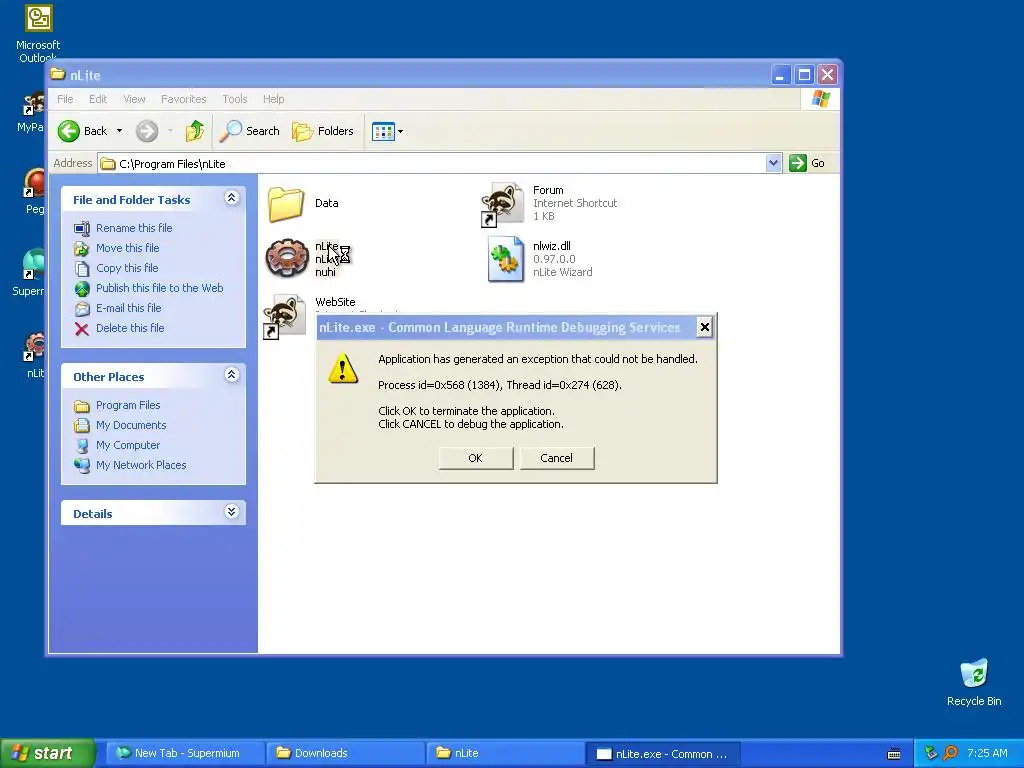
Task: Select the Forum internet shortcut icon
Action: [503, 204]
